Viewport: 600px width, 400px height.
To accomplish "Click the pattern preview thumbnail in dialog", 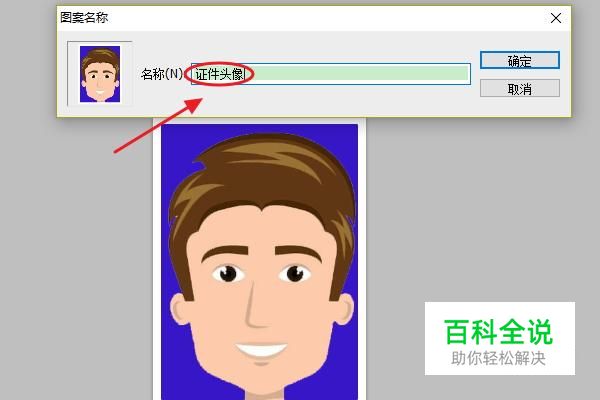I will pyautogui.click(x=100, y=74).
